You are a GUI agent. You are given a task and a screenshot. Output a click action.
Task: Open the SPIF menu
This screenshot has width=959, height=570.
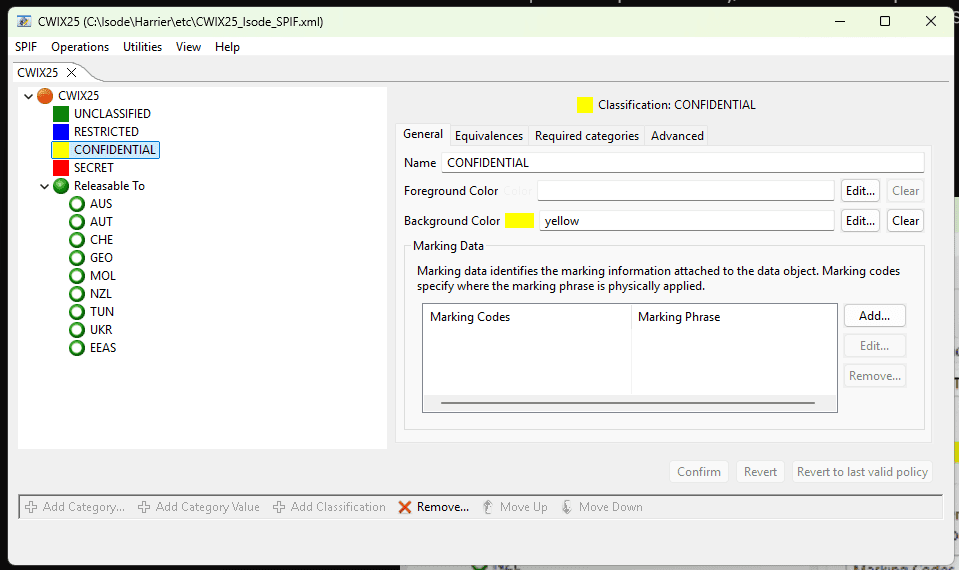pos(26,47)
